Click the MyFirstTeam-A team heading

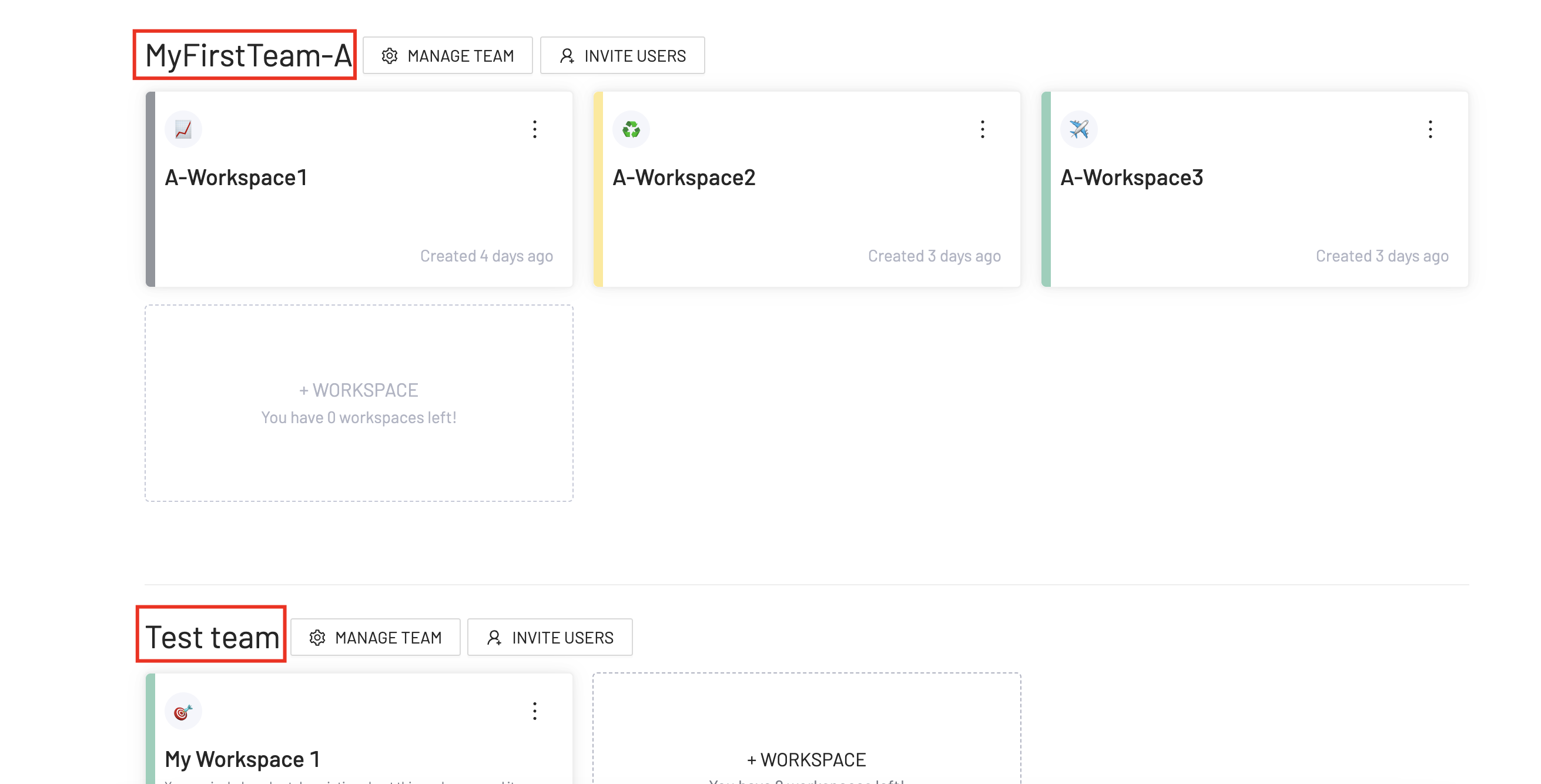[x=247, y=56]
